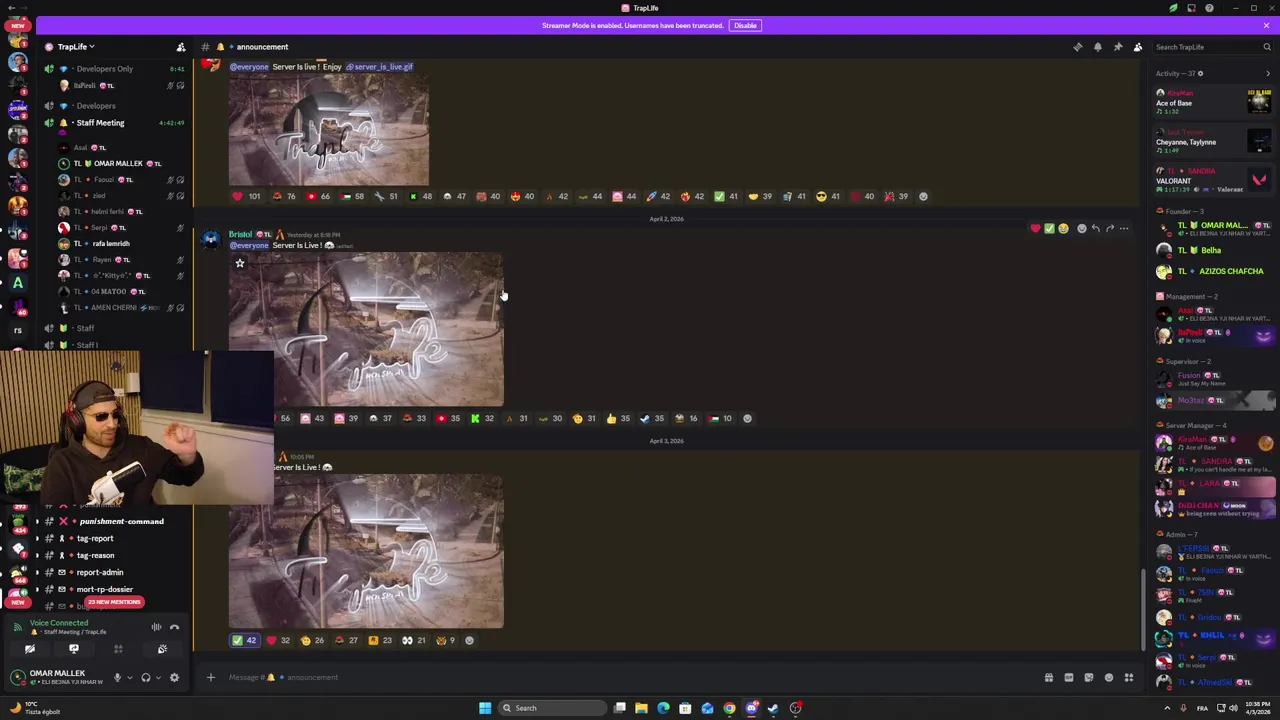Open Windows Start menu
The image size is (1280, 720).
485,708
